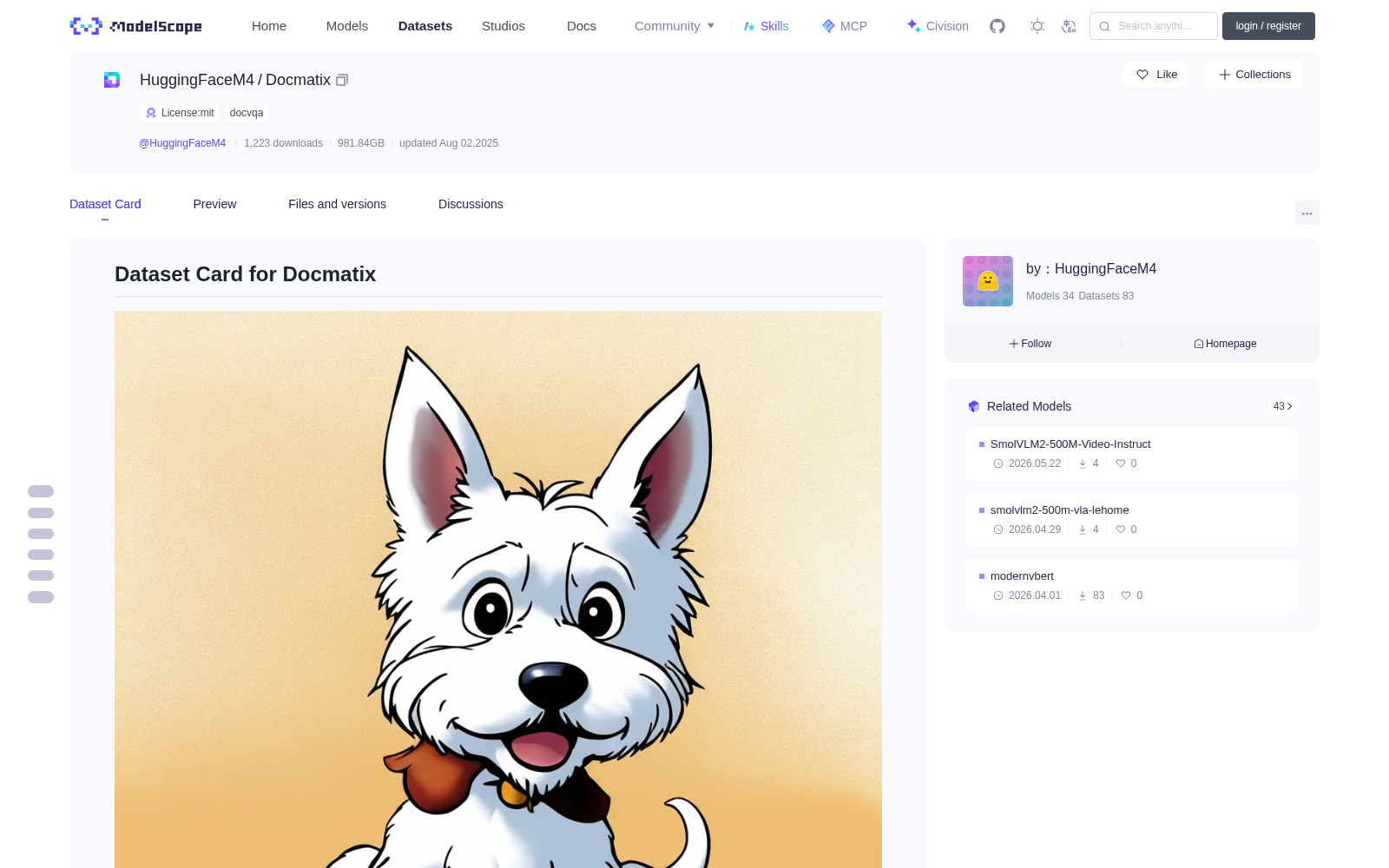Switch to the Discussions tab
1389x868 pixels.
[471, 204]
